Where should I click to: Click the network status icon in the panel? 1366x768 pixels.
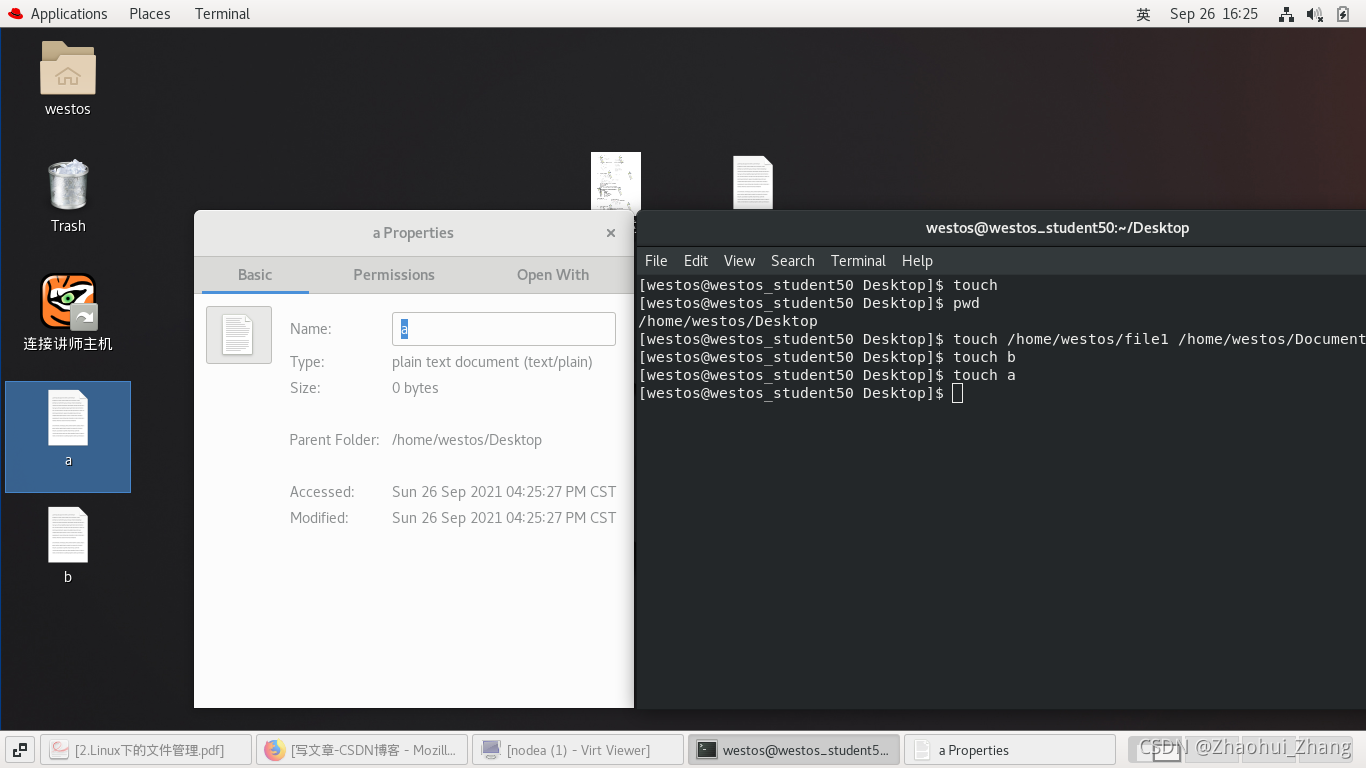click(1286, 14)
